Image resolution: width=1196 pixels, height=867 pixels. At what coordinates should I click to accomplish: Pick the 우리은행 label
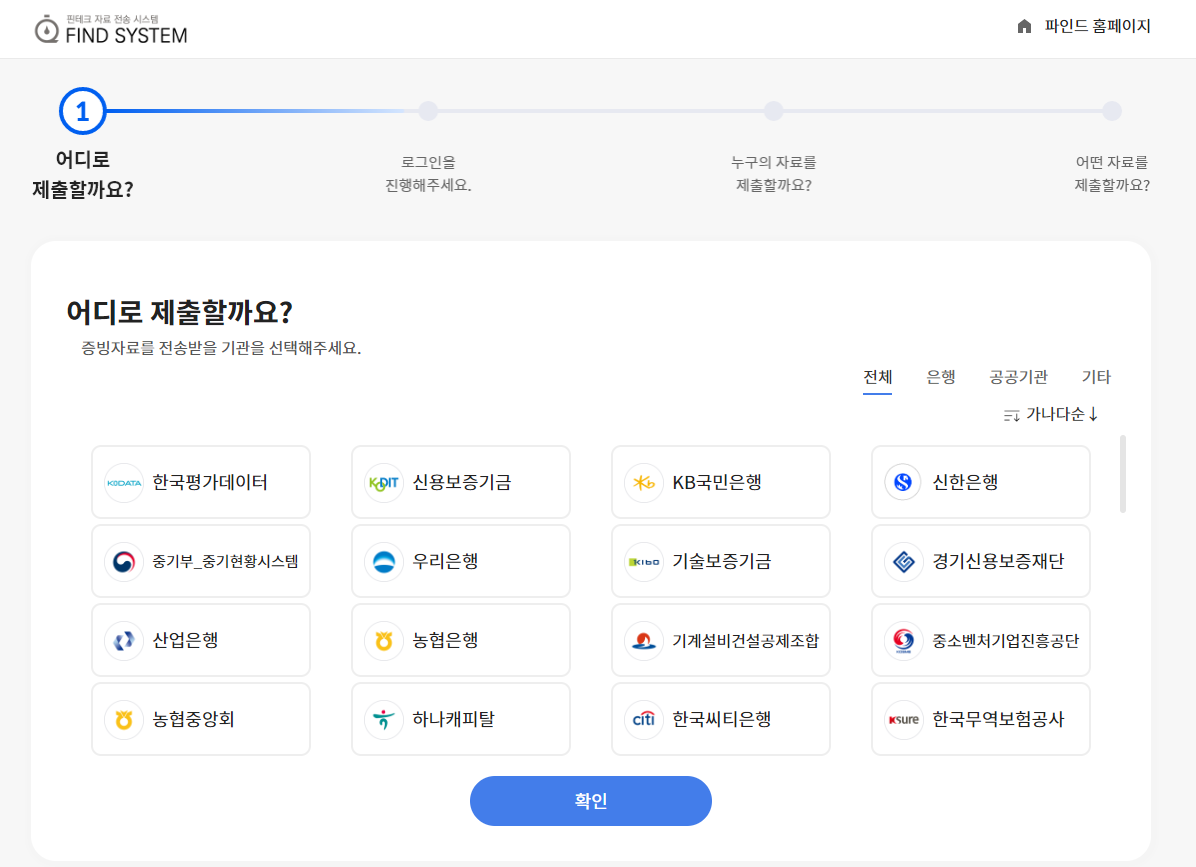pos(445,562)
